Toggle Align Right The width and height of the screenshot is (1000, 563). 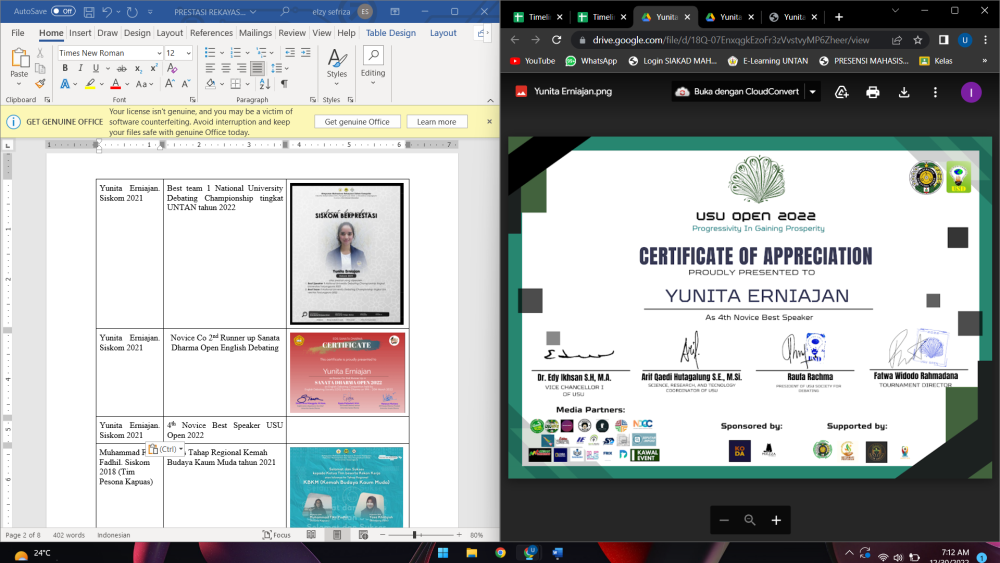(241, 68)
